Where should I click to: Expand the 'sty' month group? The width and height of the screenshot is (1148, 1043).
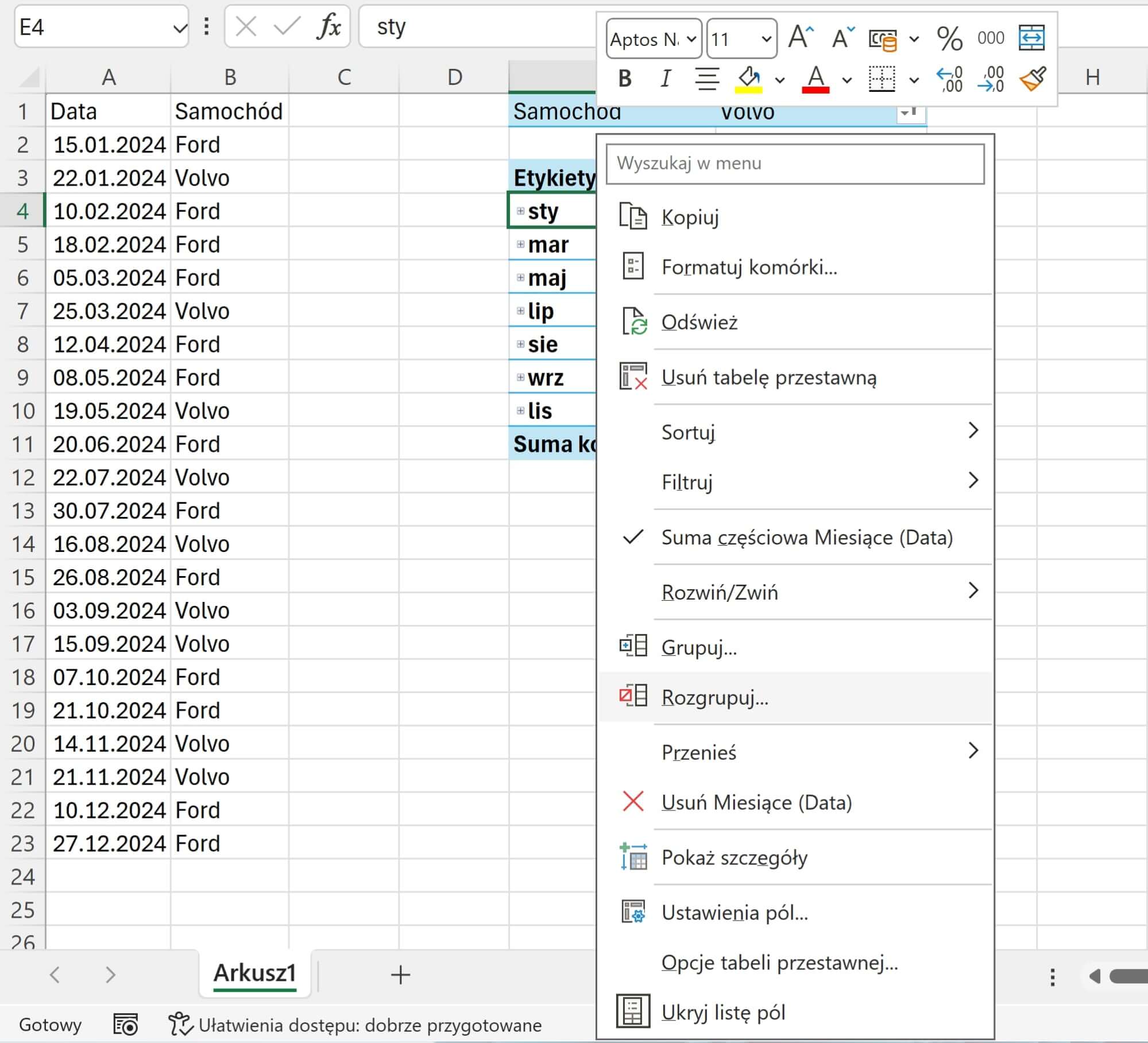(520, 211)
